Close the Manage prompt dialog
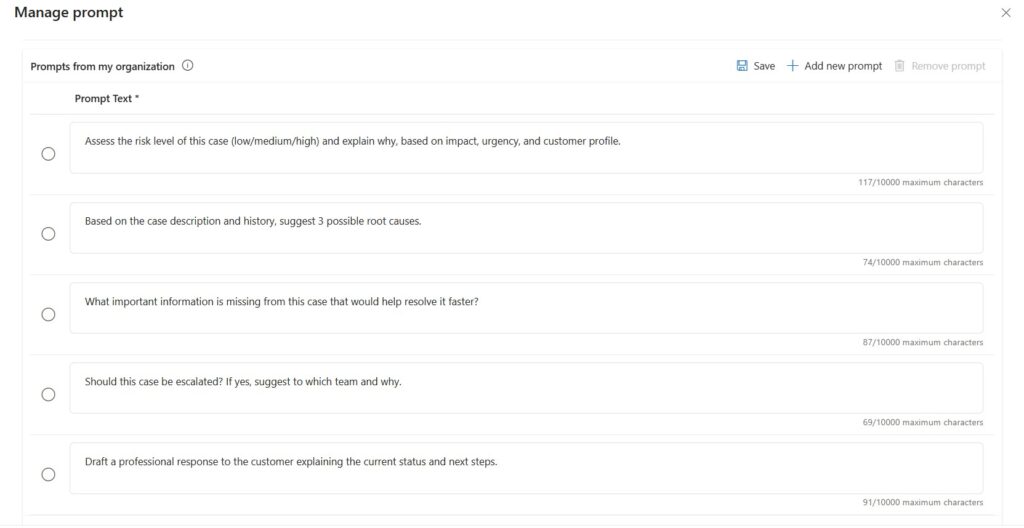The image size is (1024, 528). click(x=1006, y=13)
